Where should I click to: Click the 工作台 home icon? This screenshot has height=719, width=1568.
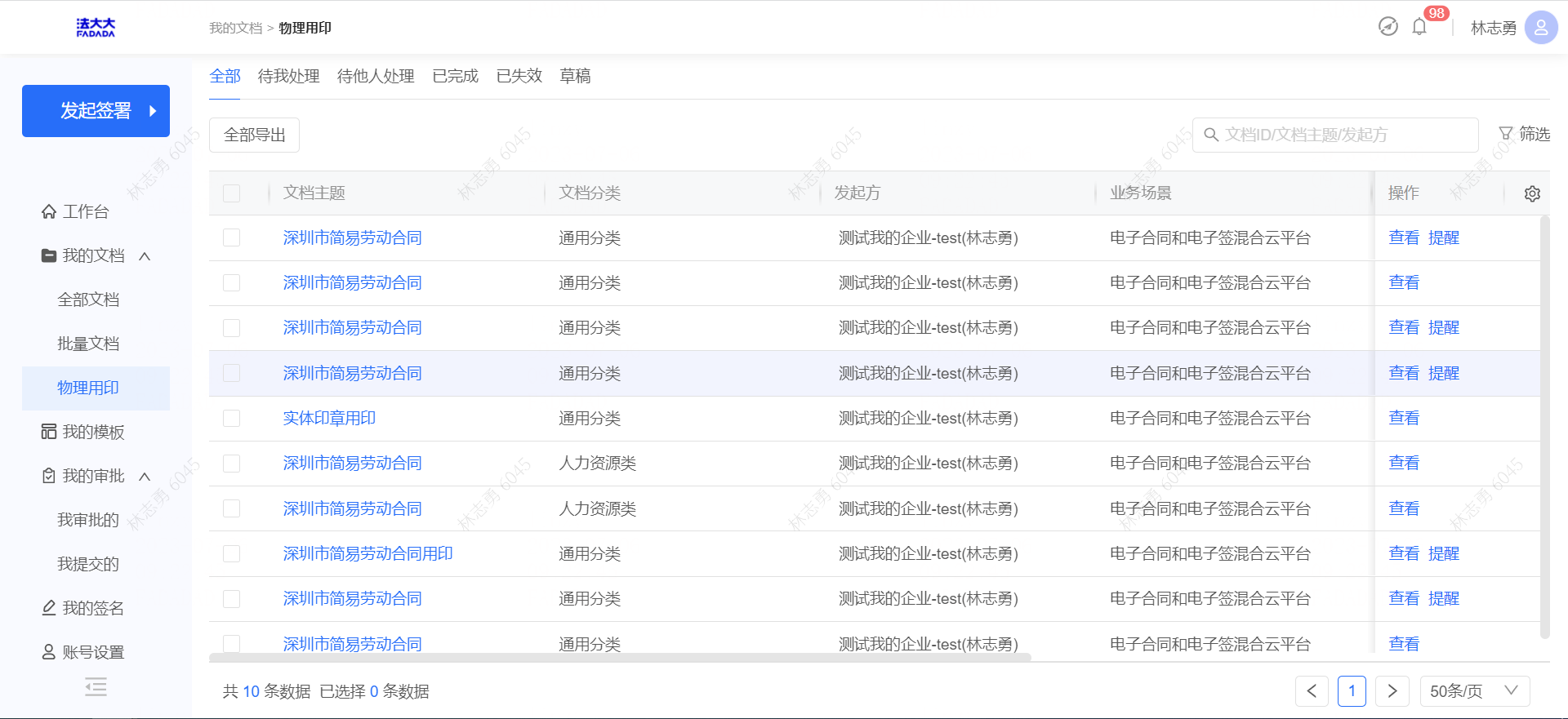click(x=49, y=211)
